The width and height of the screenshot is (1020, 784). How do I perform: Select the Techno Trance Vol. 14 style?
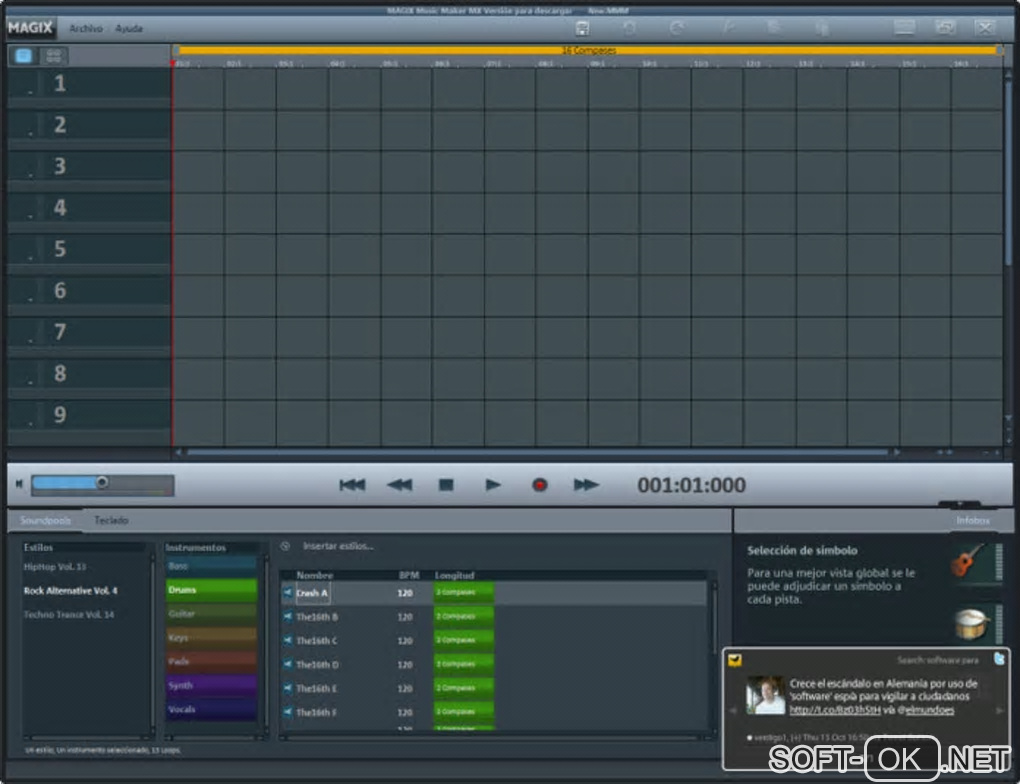69,615
